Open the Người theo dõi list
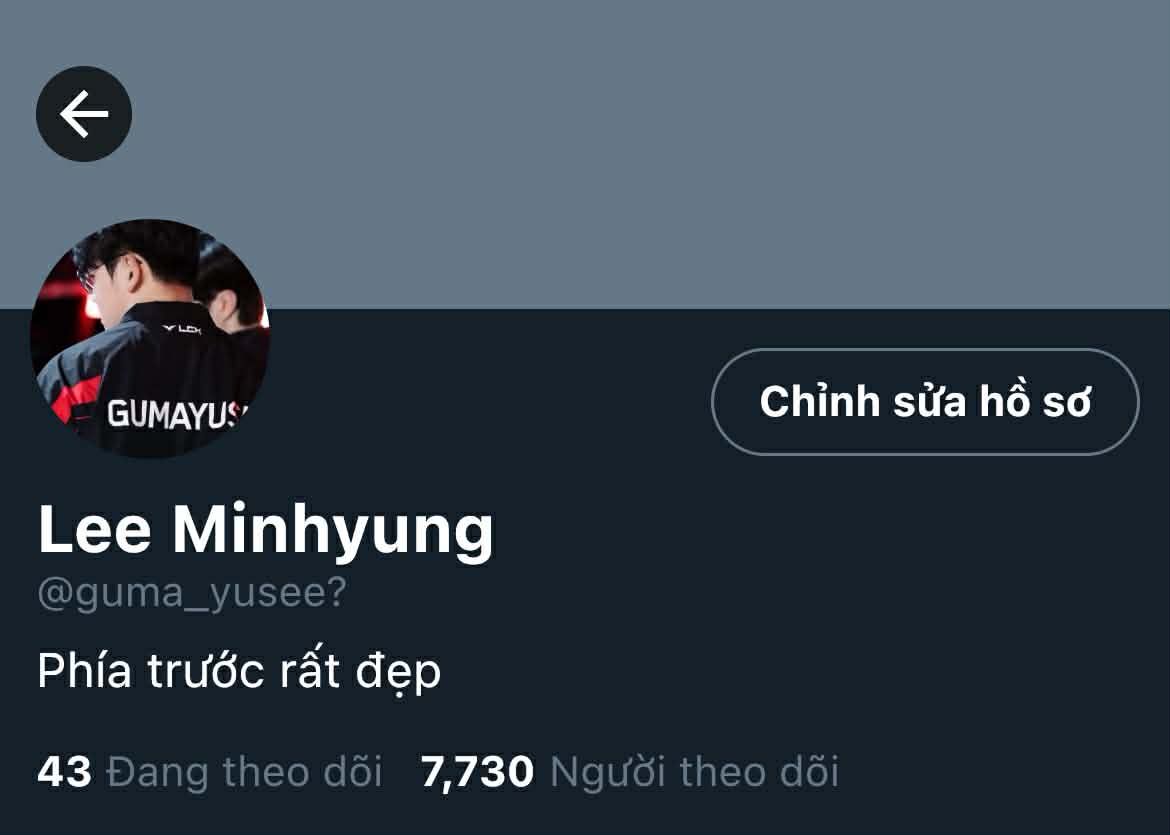This screenshot has width=1170, height=835. [x=694, y=772]
